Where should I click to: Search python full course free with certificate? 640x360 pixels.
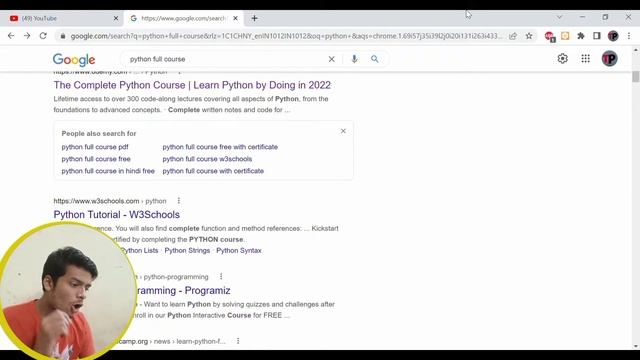[x=220, y=147]
